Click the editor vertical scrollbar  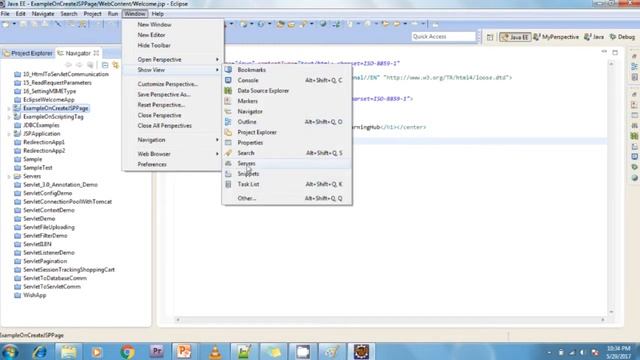coord(611,188)
